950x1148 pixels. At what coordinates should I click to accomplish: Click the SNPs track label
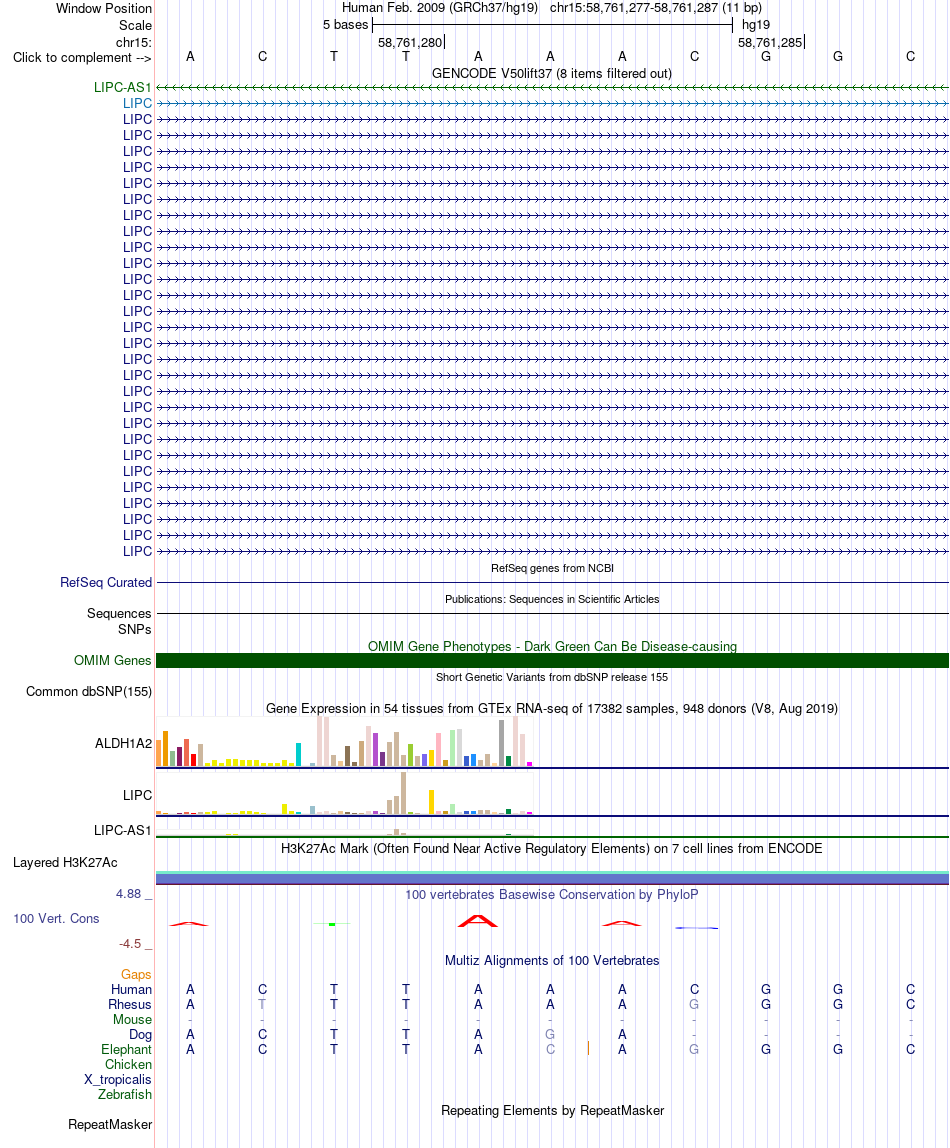[135, 629]
